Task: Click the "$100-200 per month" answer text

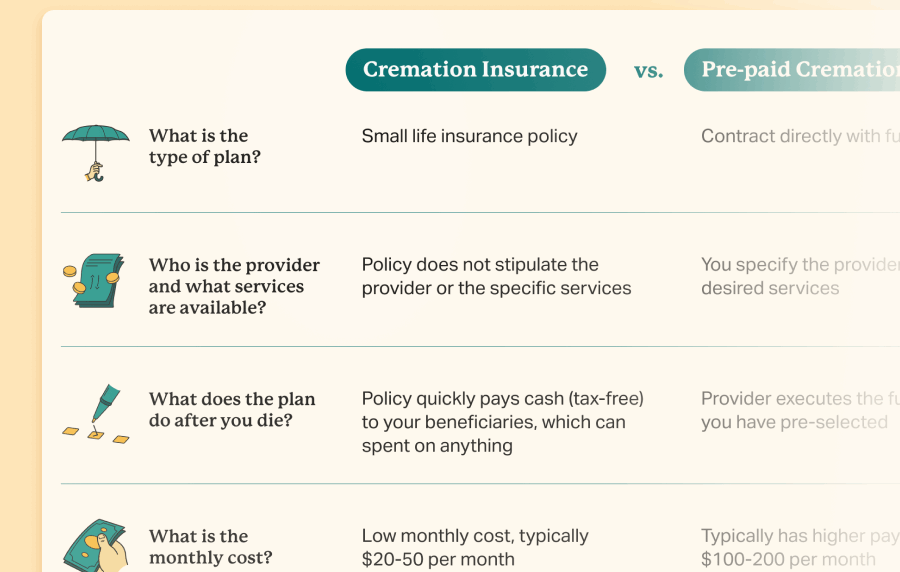Action: 788,559
